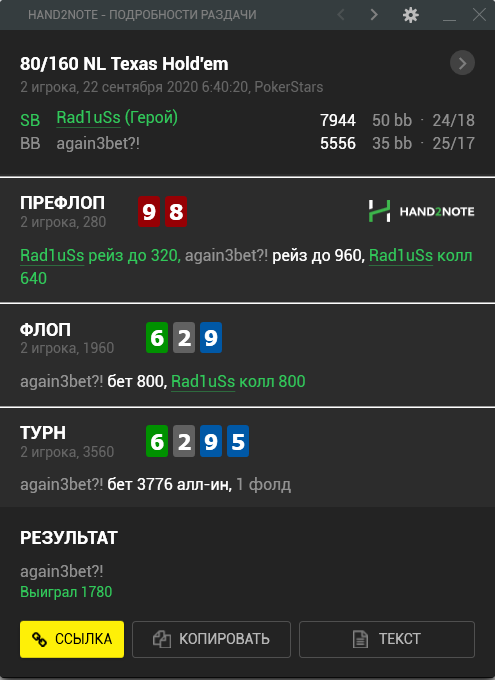
Task: Click the Hand2Note logo
Action: click(x=421, y=211)
